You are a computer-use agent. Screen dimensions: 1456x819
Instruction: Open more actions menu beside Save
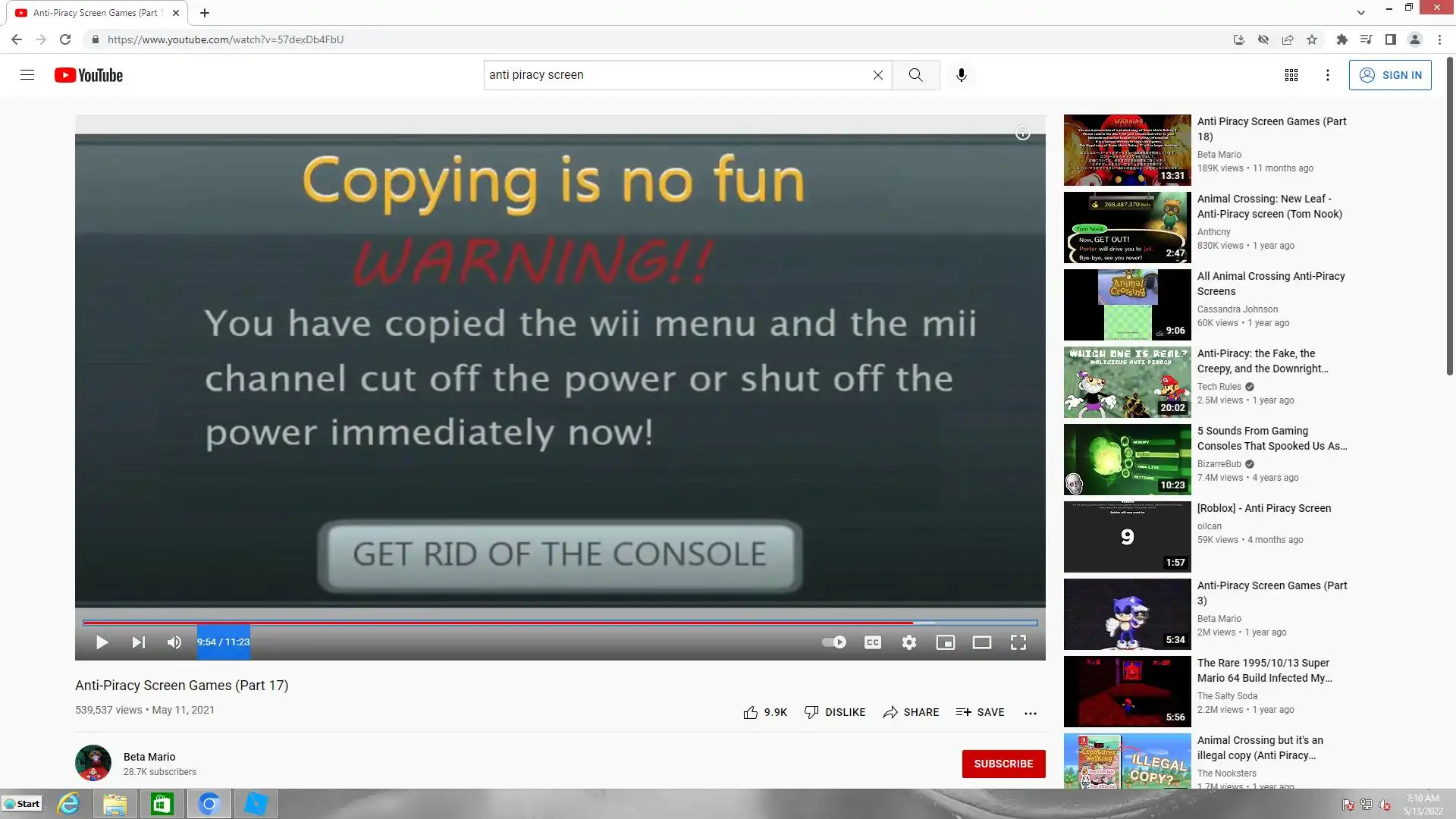(1030, 713)
